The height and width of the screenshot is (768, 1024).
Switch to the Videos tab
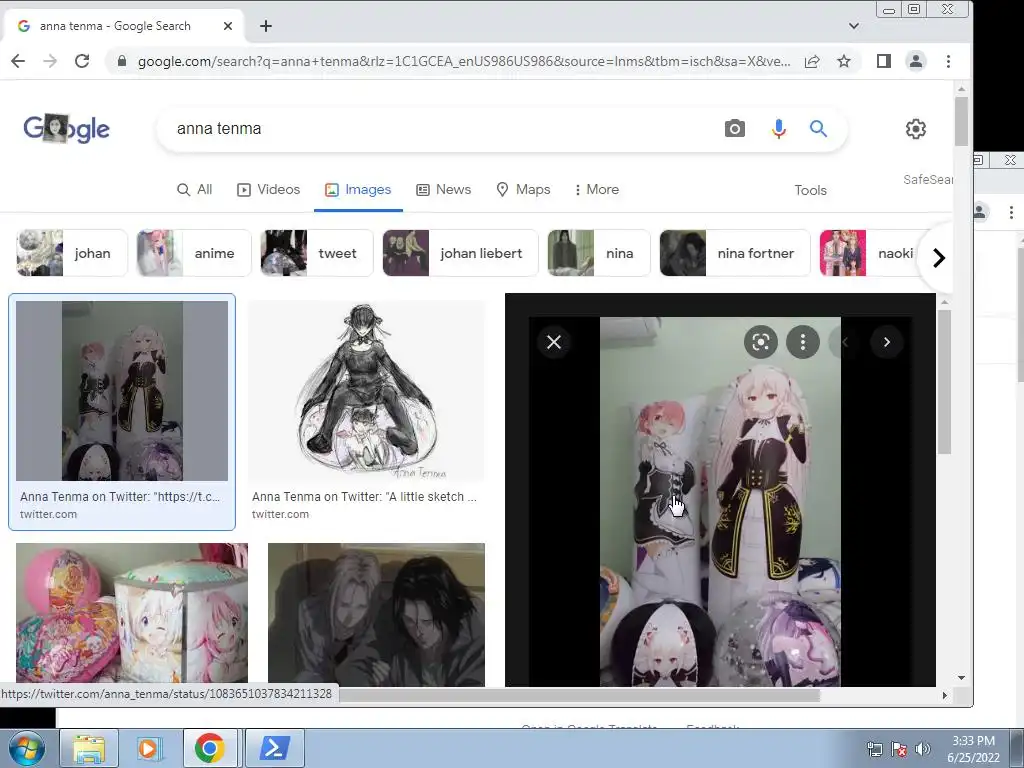click(268, 189)
